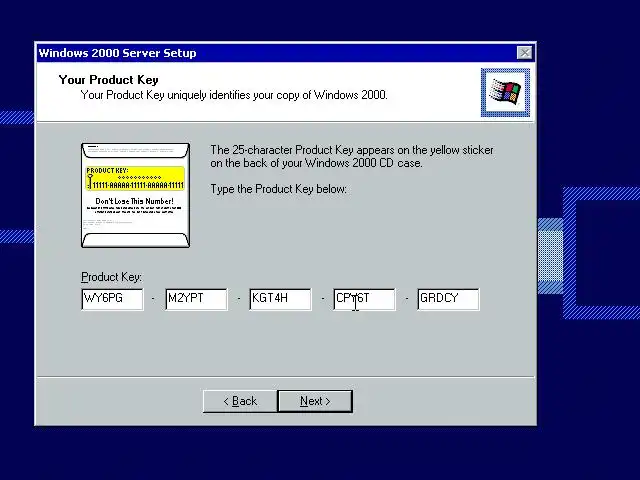Click the 'Your Product Key' heading
The image size is (640, 480).
[x=109, y=80]
